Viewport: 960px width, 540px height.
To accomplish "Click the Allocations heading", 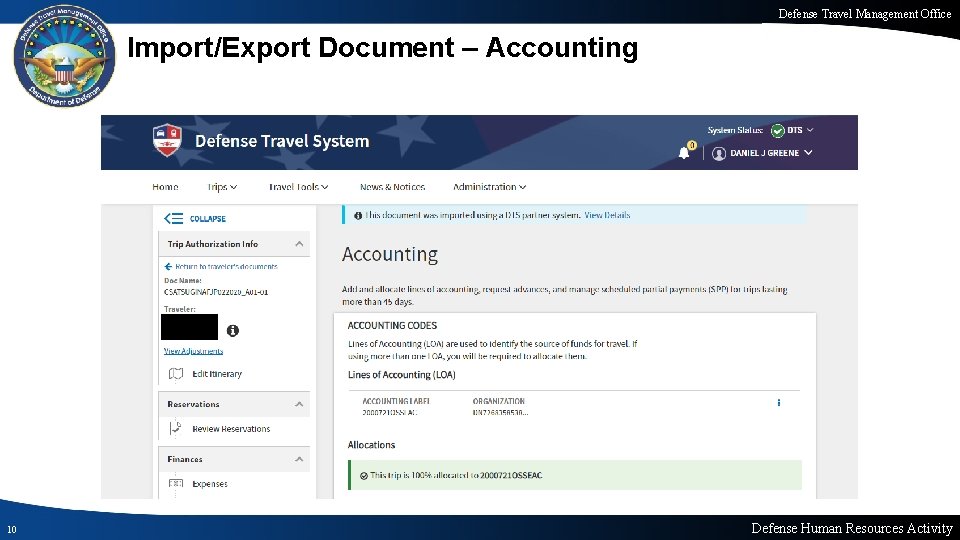I will (372, 445).
